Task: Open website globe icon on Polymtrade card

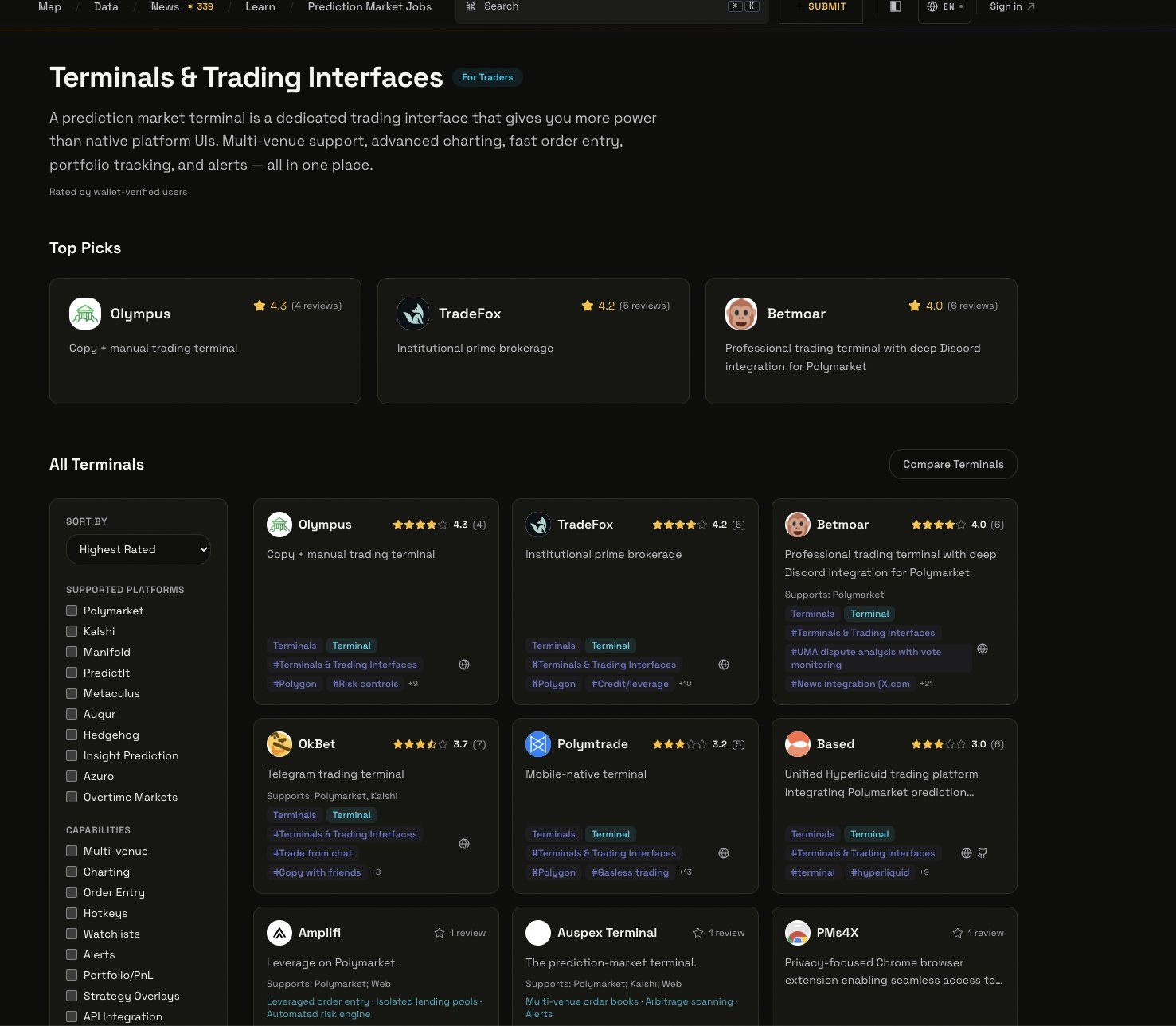Action: 724,853
